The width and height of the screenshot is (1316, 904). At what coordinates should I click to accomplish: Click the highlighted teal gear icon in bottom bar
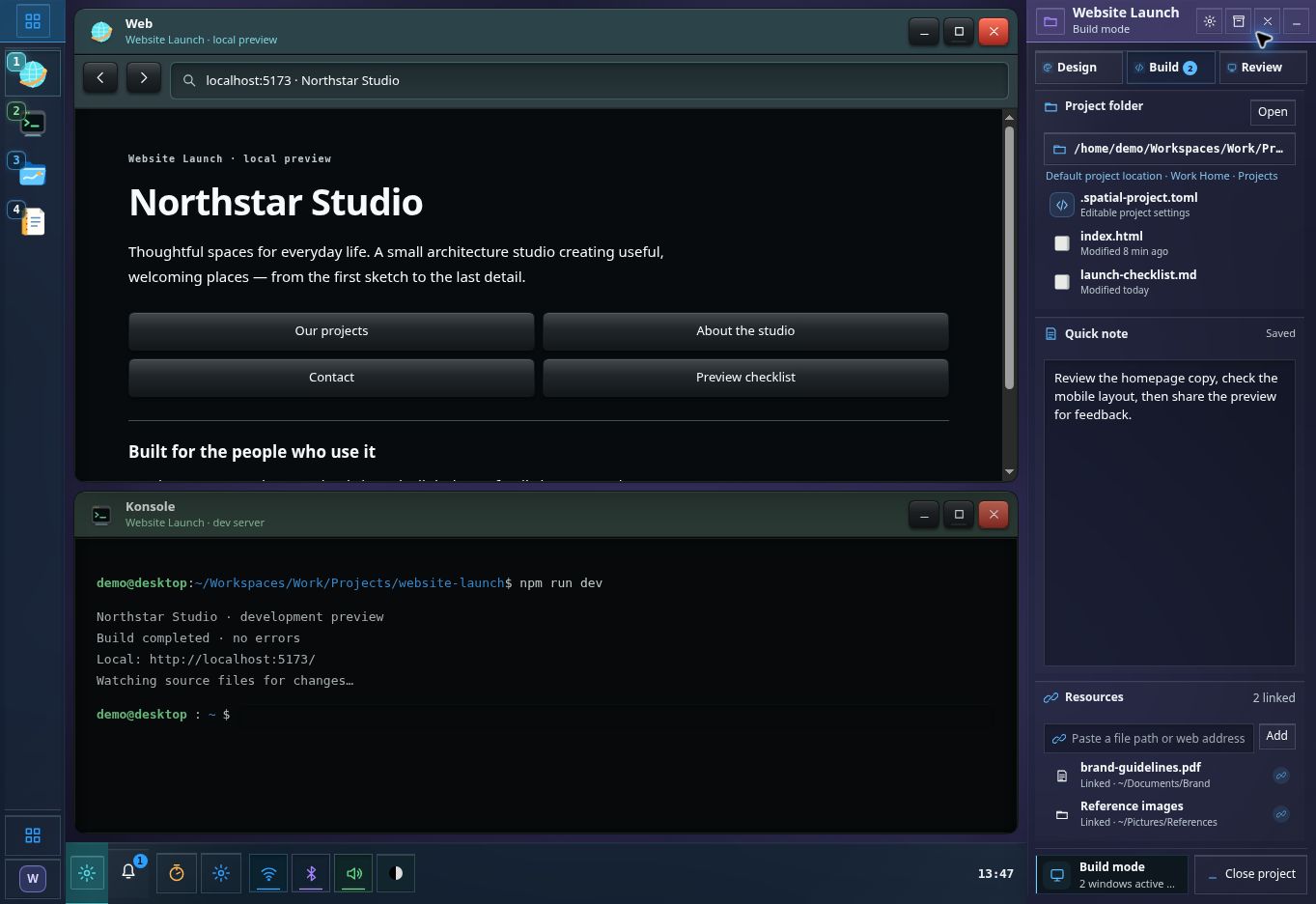tap(87, 873)
